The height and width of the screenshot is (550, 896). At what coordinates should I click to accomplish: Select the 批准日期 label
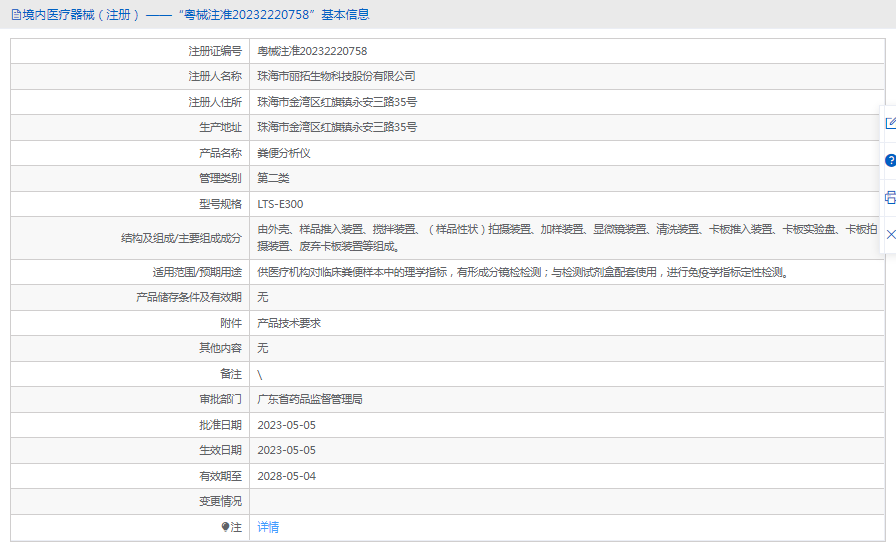click(220, 425)
